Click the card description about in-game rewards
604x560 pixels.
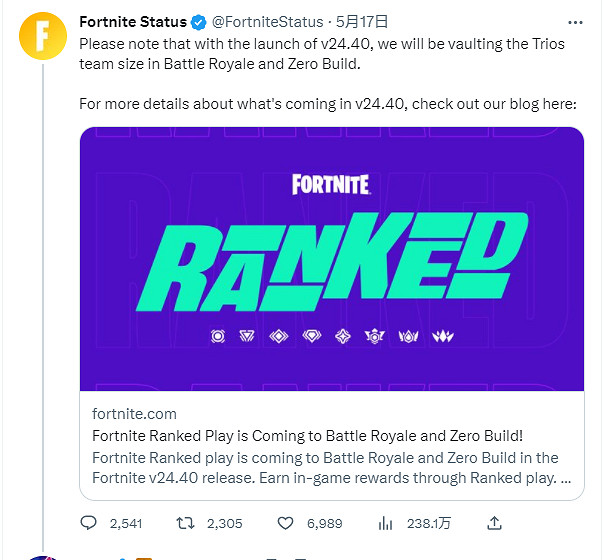[331, 467]
